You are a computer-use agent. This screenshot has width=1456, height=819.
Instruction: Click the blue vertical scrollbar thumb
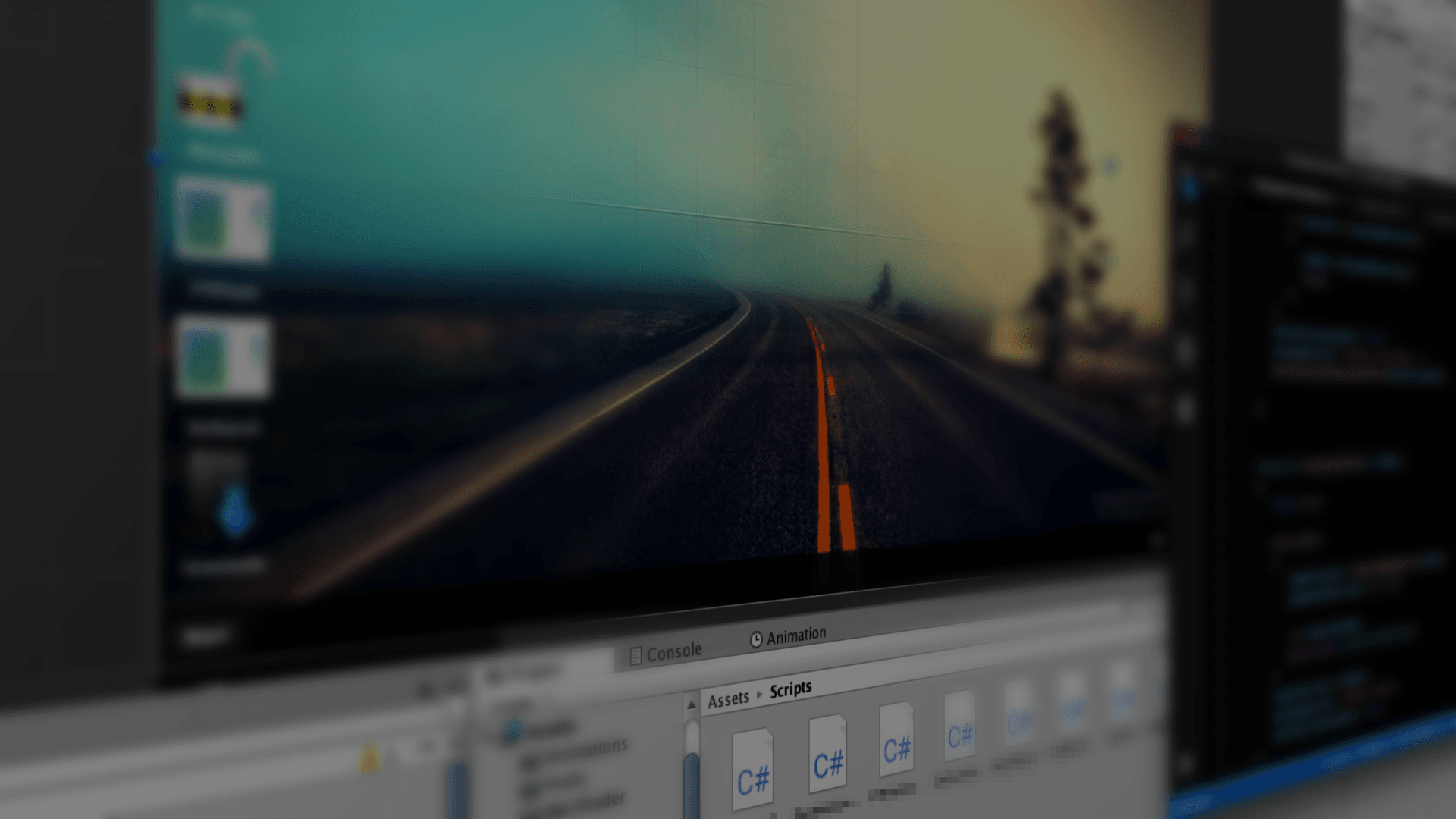tap(691, 785)
